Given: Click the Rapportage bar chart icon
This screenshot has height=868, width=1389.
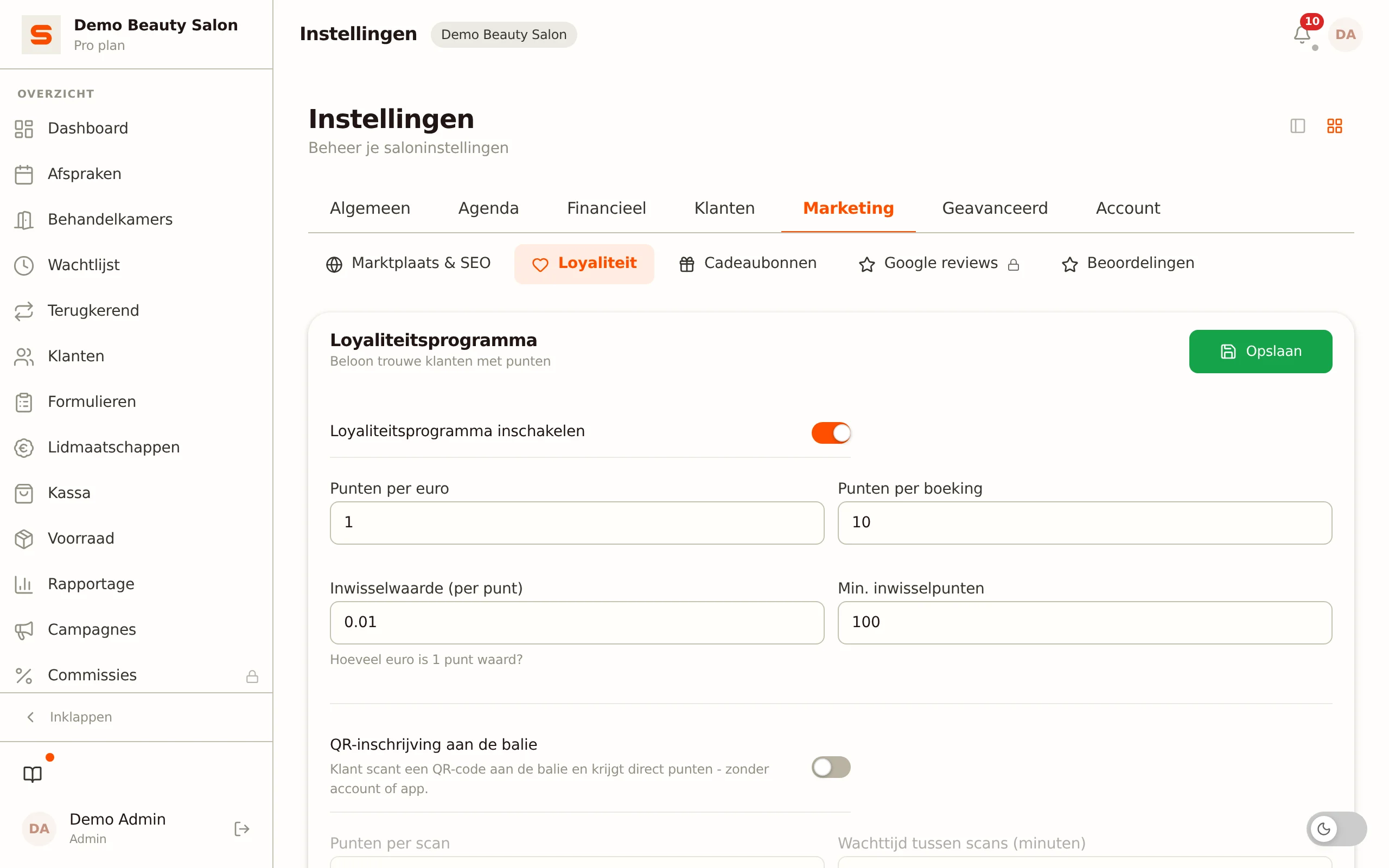Looking at the screenshot, I should pyautogui.click(x=23, y=584).
